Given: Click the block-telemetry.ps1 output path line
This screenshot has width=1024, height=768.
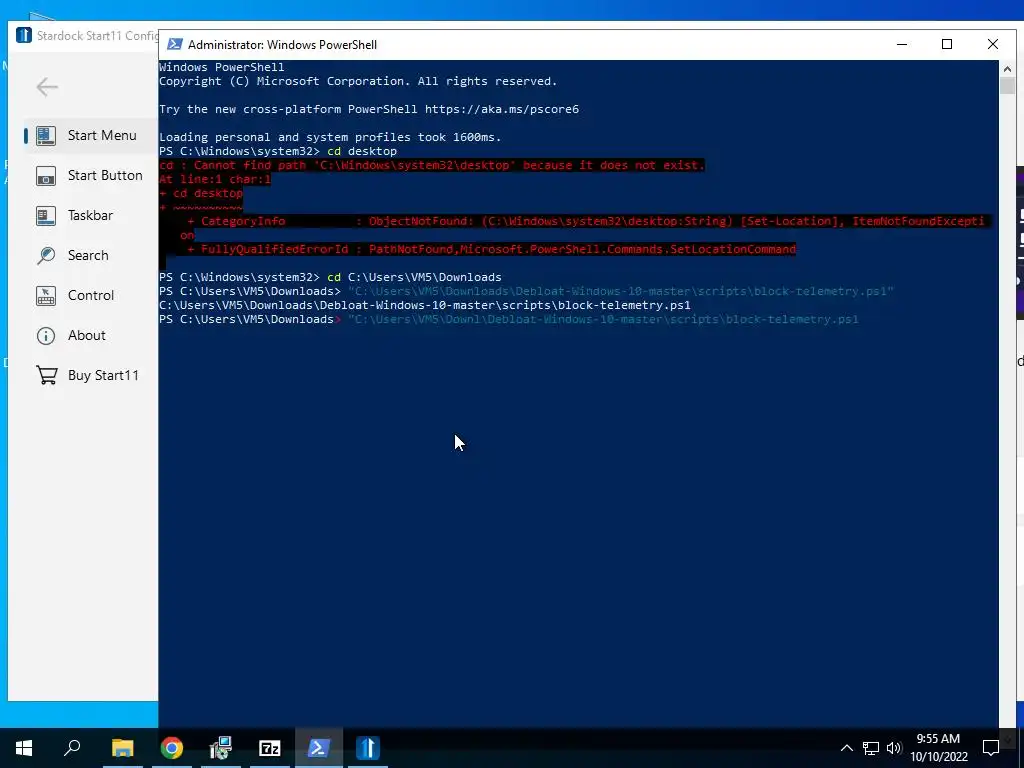Looking at the screenshot, I should [x=424, y=306].
